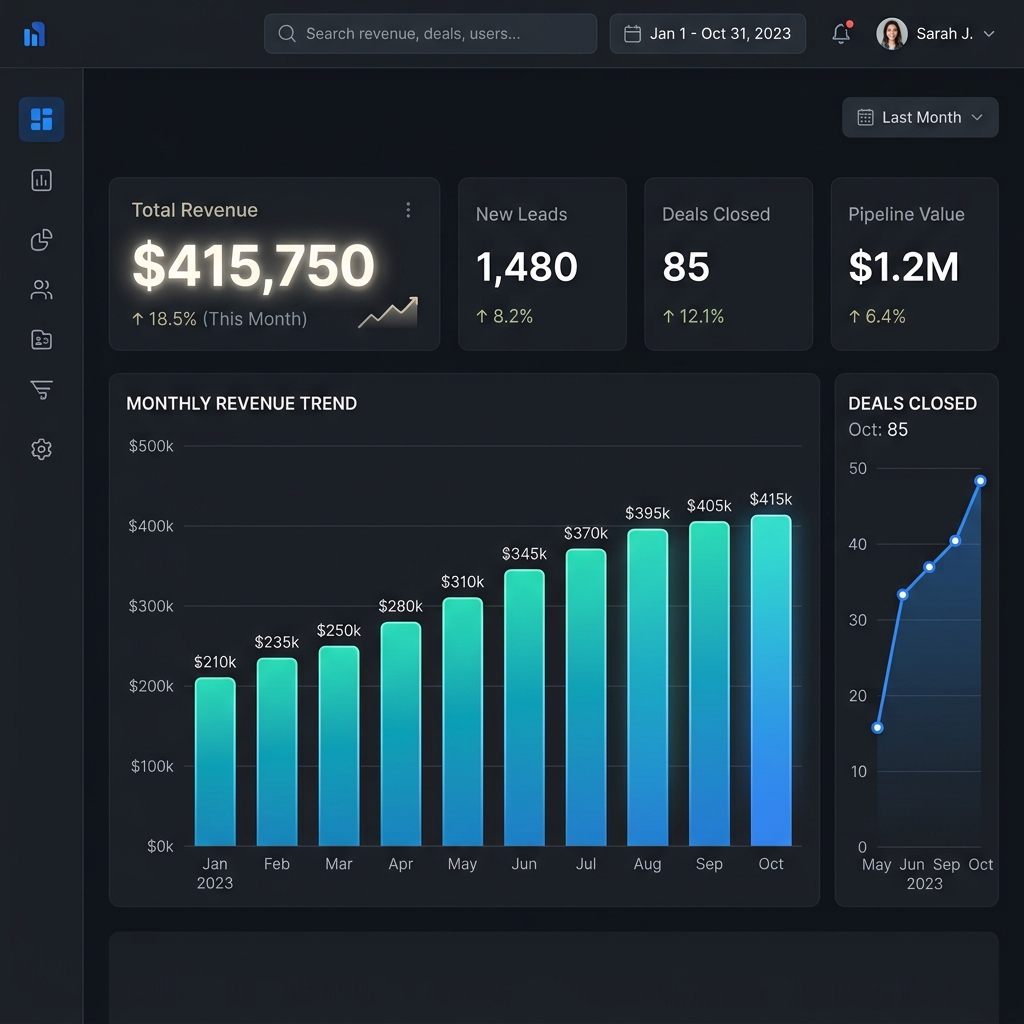Click the $415,750 total revenue figure

pos(253,265)
